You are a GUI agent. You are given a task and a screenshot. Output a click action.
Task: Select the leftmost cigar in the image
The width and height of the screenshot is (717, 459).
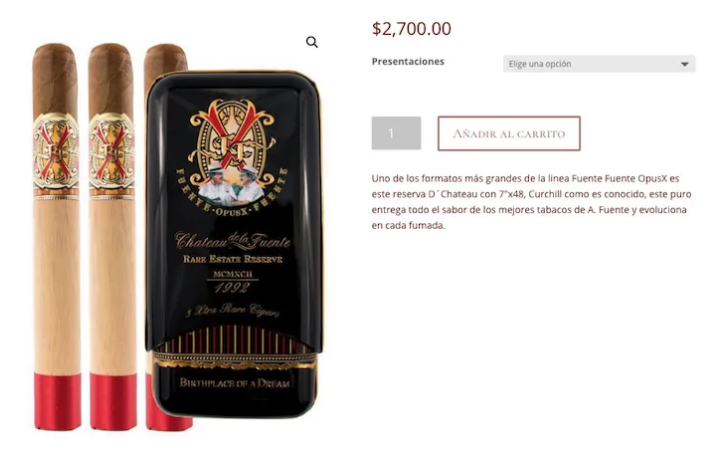56,237
